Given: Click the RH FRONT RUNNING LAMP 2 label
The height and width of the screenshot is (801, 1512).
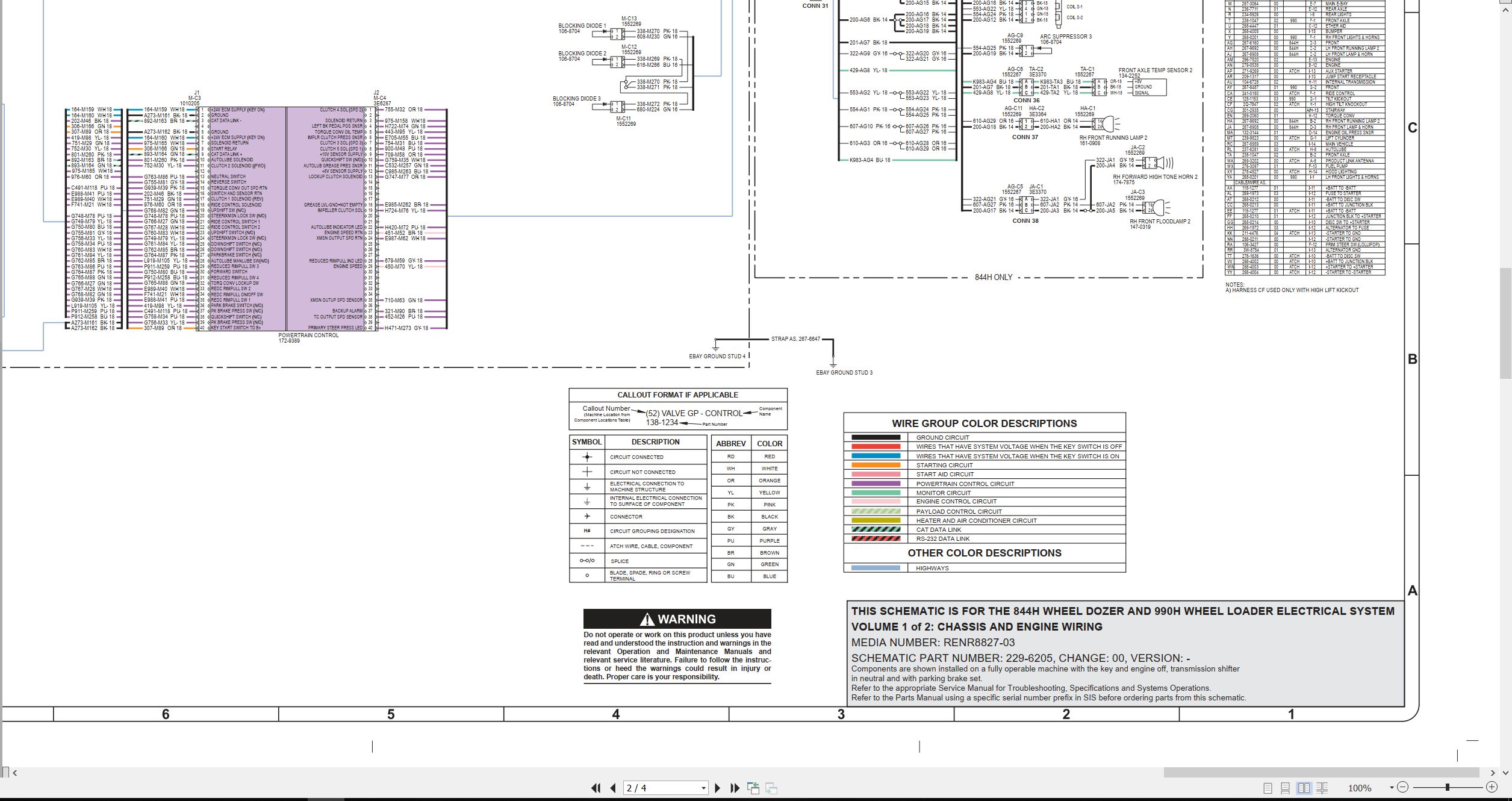Looking at the screenshot, I should point(1113,138).
